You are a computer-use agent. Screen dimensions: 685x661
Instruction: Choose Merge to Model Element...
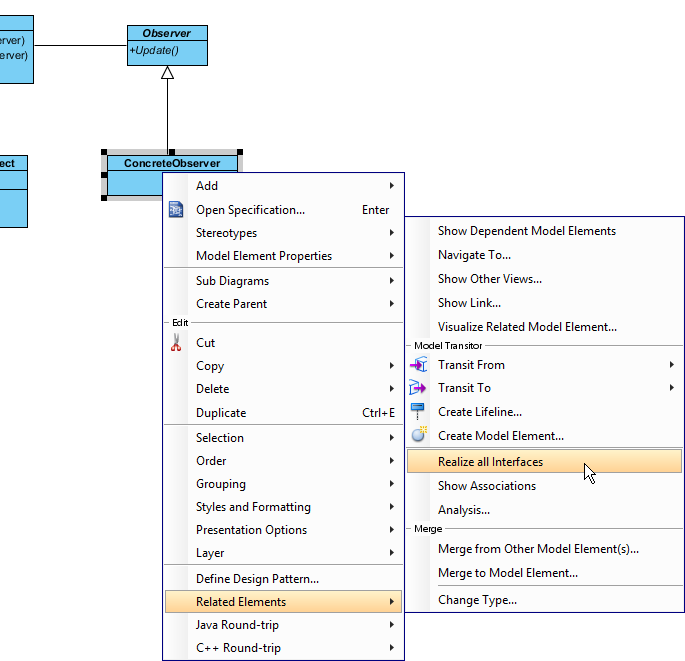click(544, 573)
